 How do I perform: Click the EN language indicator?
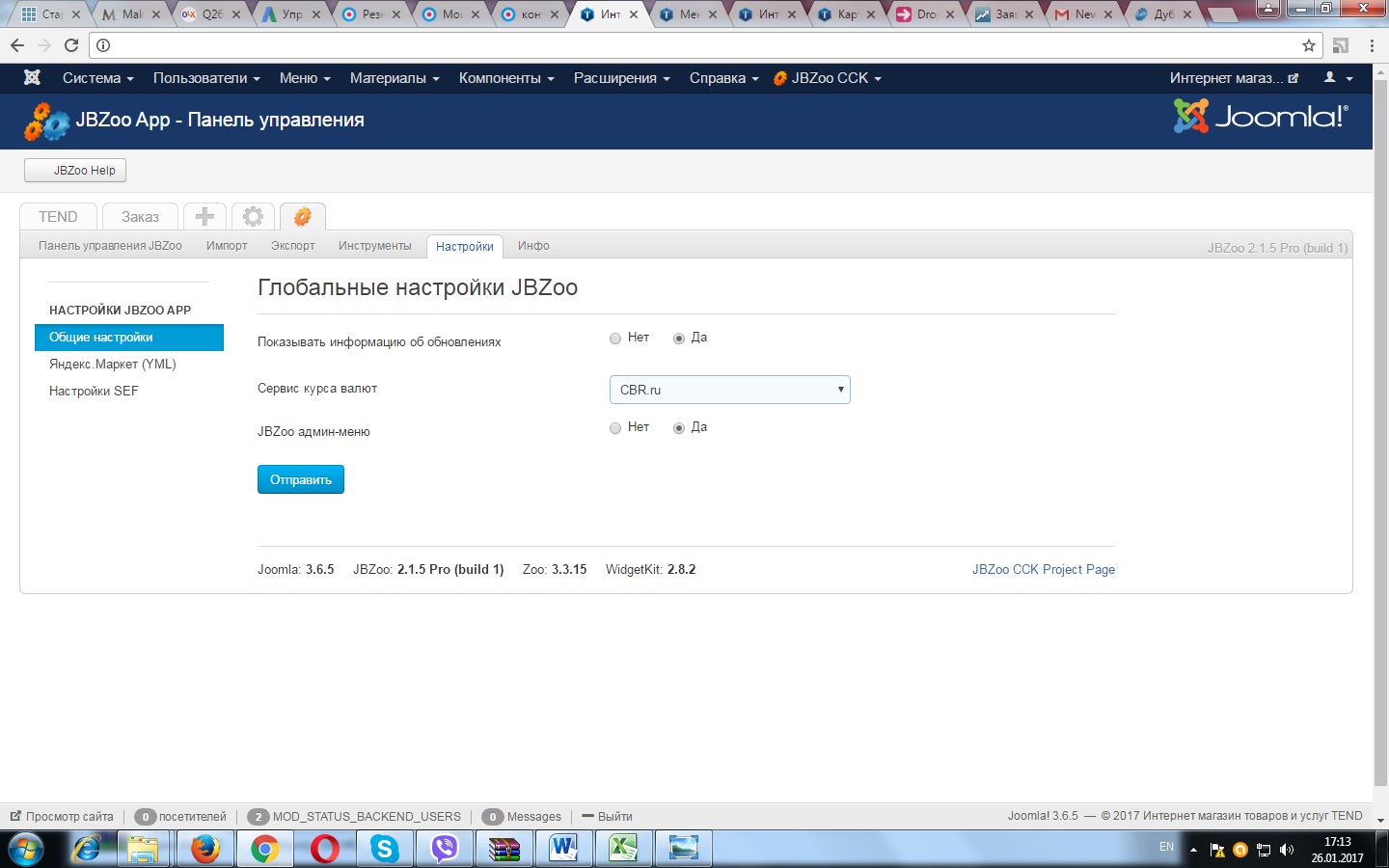pyautogui.click(x=1166, y=847)
